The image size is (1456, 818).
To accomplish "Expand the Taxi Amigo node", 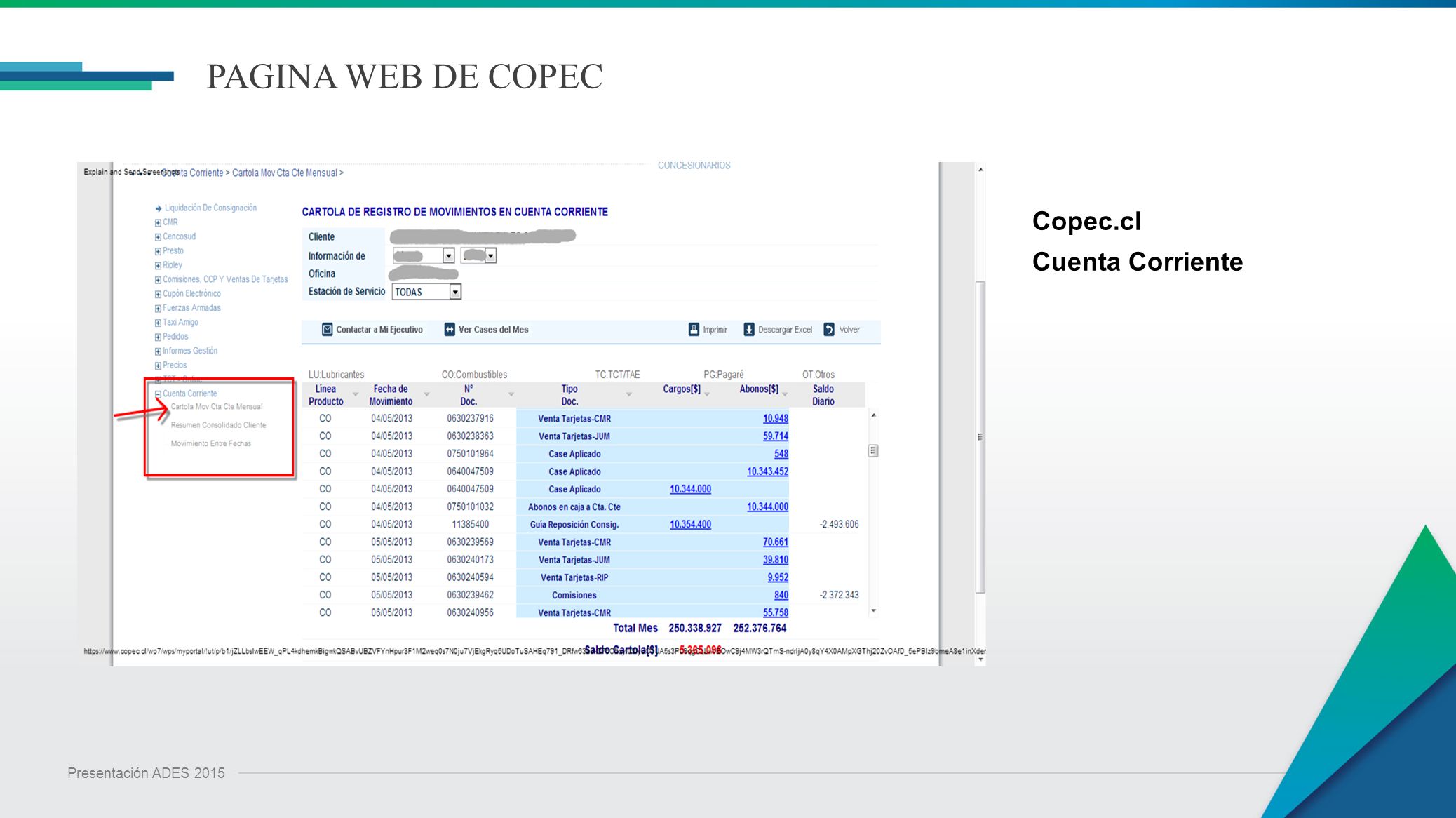I will coord(158,323).
